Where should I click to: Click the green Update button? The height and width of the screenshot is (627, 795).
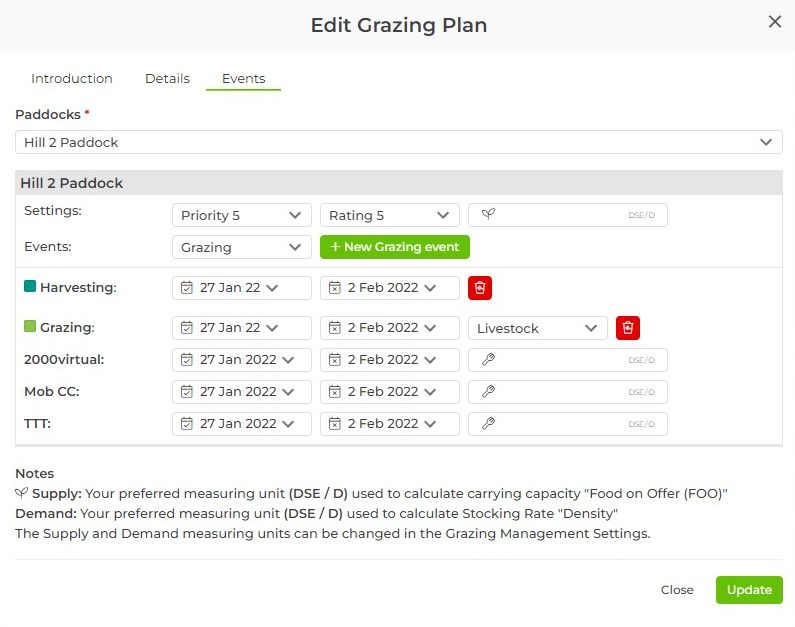pyautogui.click(x=749, y=590)
